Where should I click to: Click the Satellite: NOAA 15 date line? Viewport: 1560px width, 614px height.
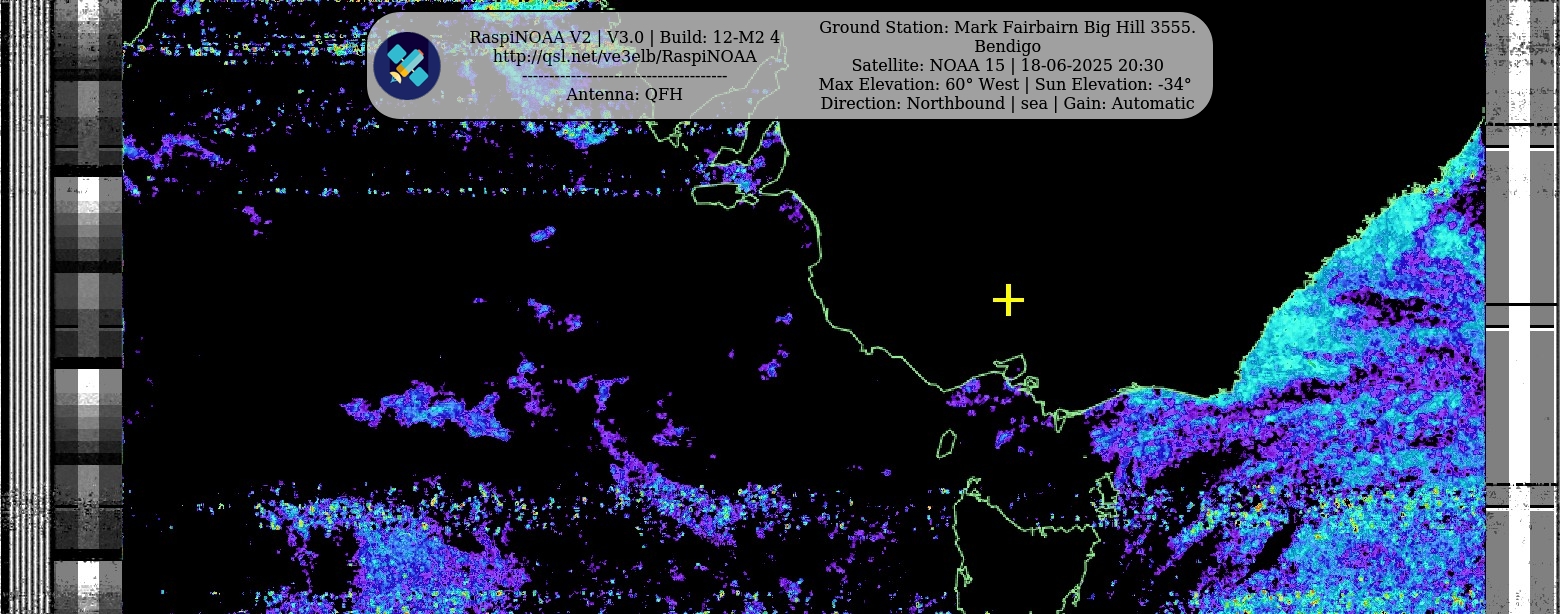click(1006, 65)
